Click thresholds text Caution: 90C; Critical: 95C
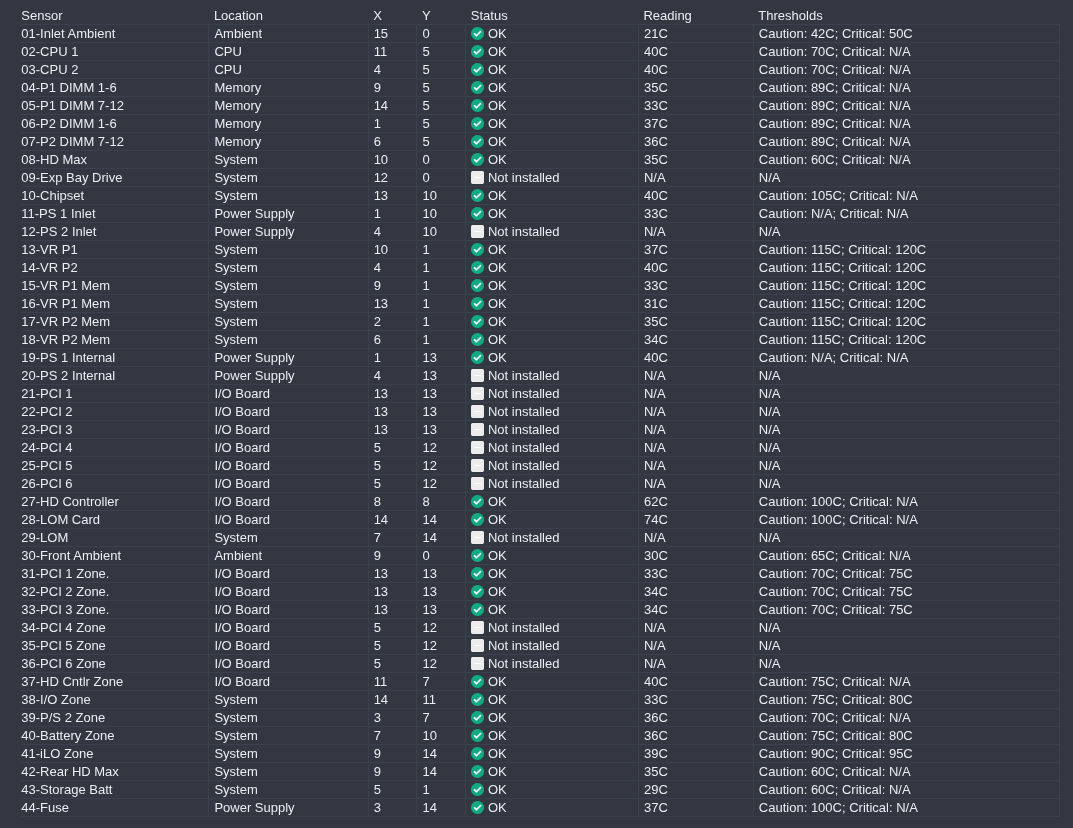This screenshot has height=828, width=1073. (x=836, y=753)
